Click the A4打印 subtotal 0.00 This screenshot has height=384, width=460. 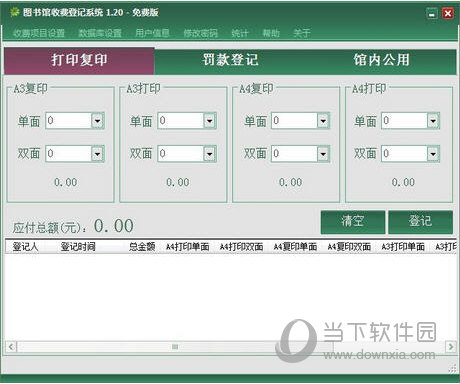pyautogui.click(x=403, y=182)
